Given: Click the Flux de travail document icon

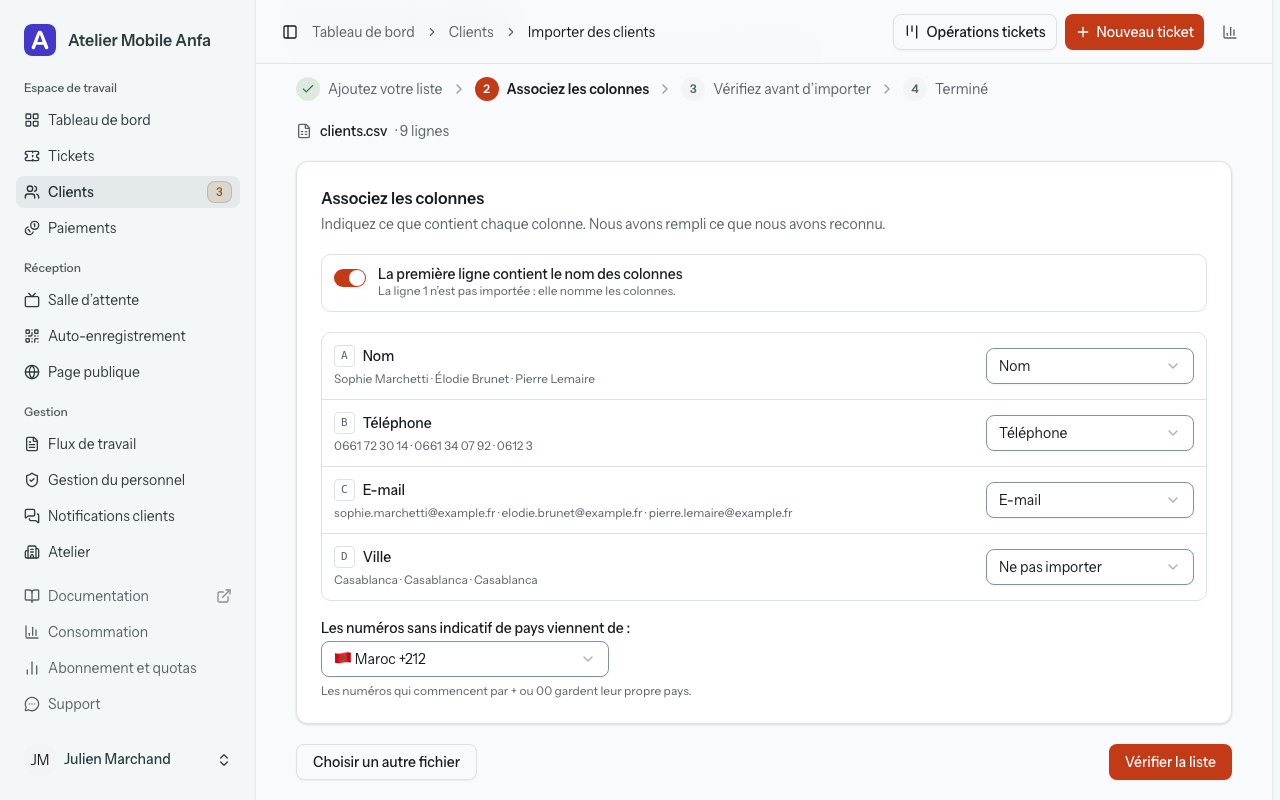Looking at the screenshot, I should click(x=32, y=444).
